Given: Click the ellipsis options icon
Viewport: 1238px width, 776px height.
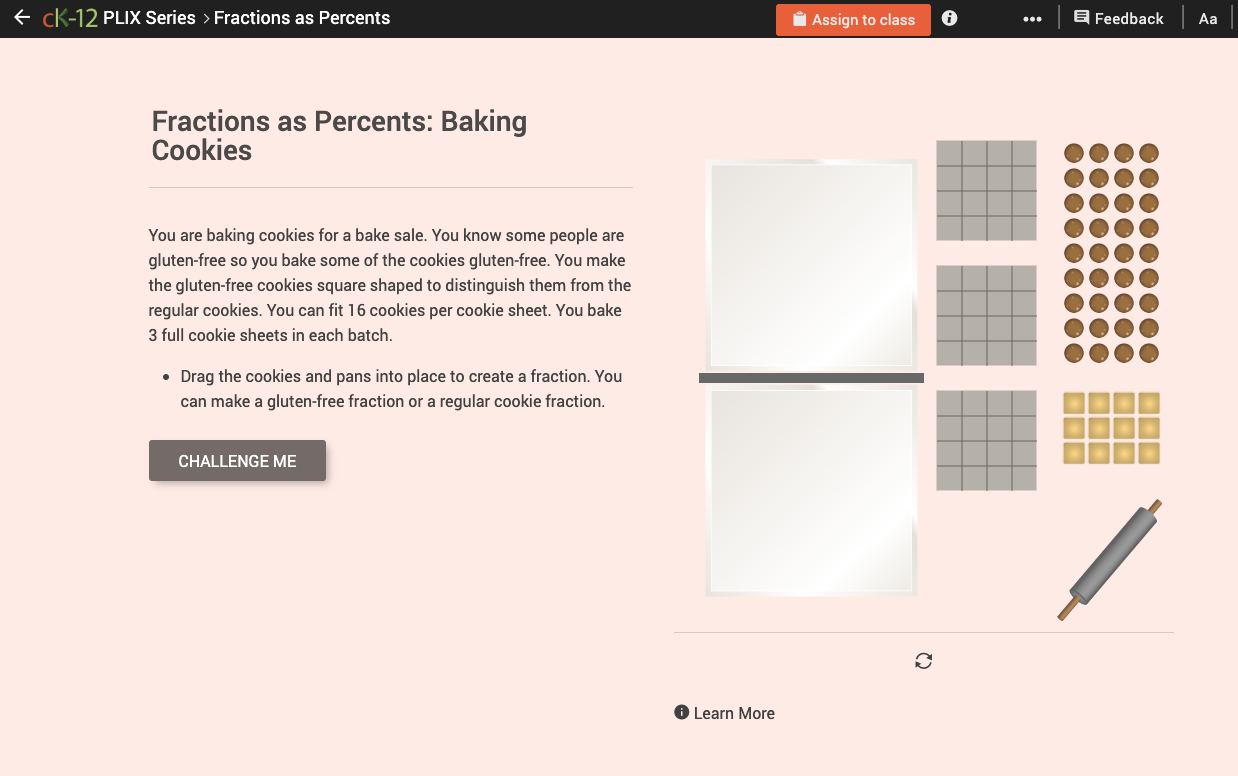Looking at the screenshot, I should coord(1032,18).
